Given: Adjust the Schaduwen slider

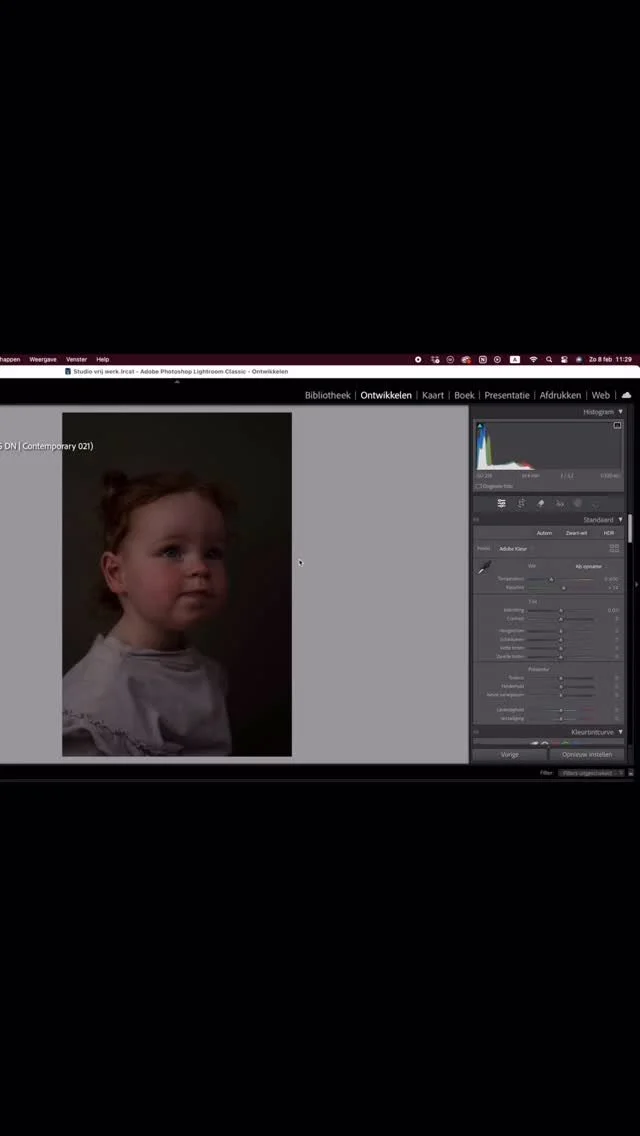Looking at the screenshot, I should click(561, 640).
